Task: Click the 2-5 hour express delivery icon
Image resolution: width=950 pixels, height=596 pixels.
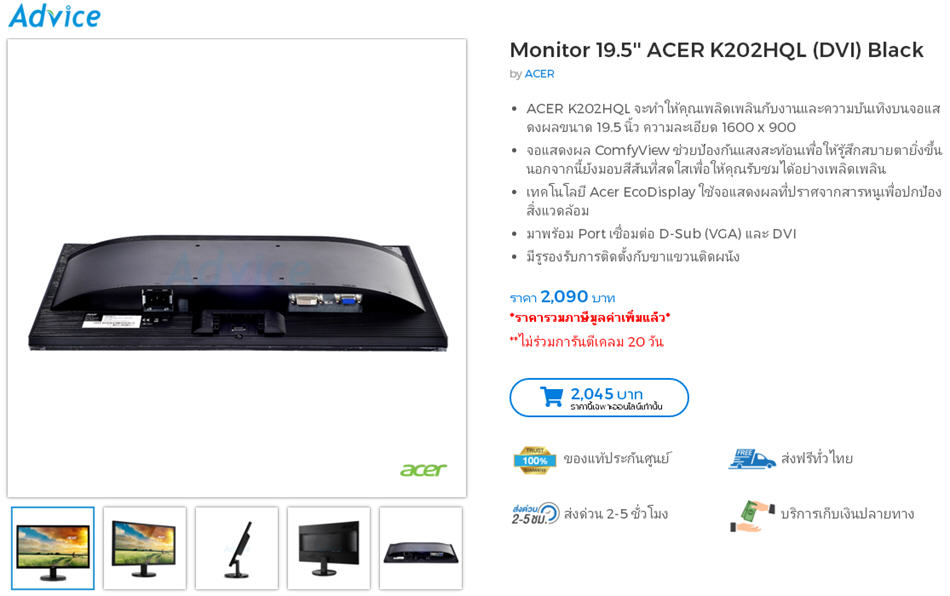Action: click(x=535, y=514)
